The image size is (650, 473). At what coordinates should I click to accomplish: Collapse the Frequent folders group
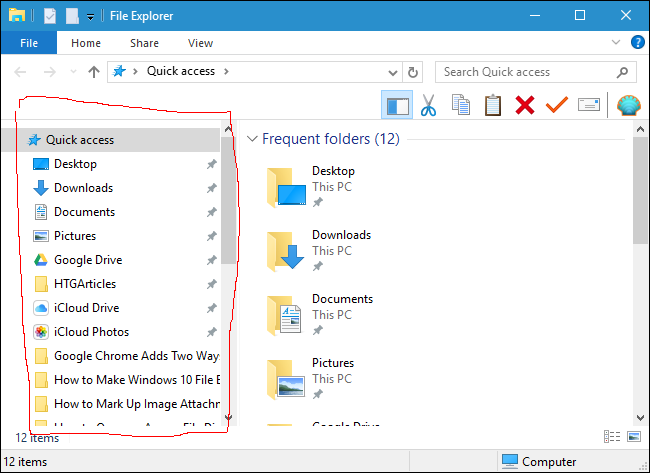(x=252, y=138)
